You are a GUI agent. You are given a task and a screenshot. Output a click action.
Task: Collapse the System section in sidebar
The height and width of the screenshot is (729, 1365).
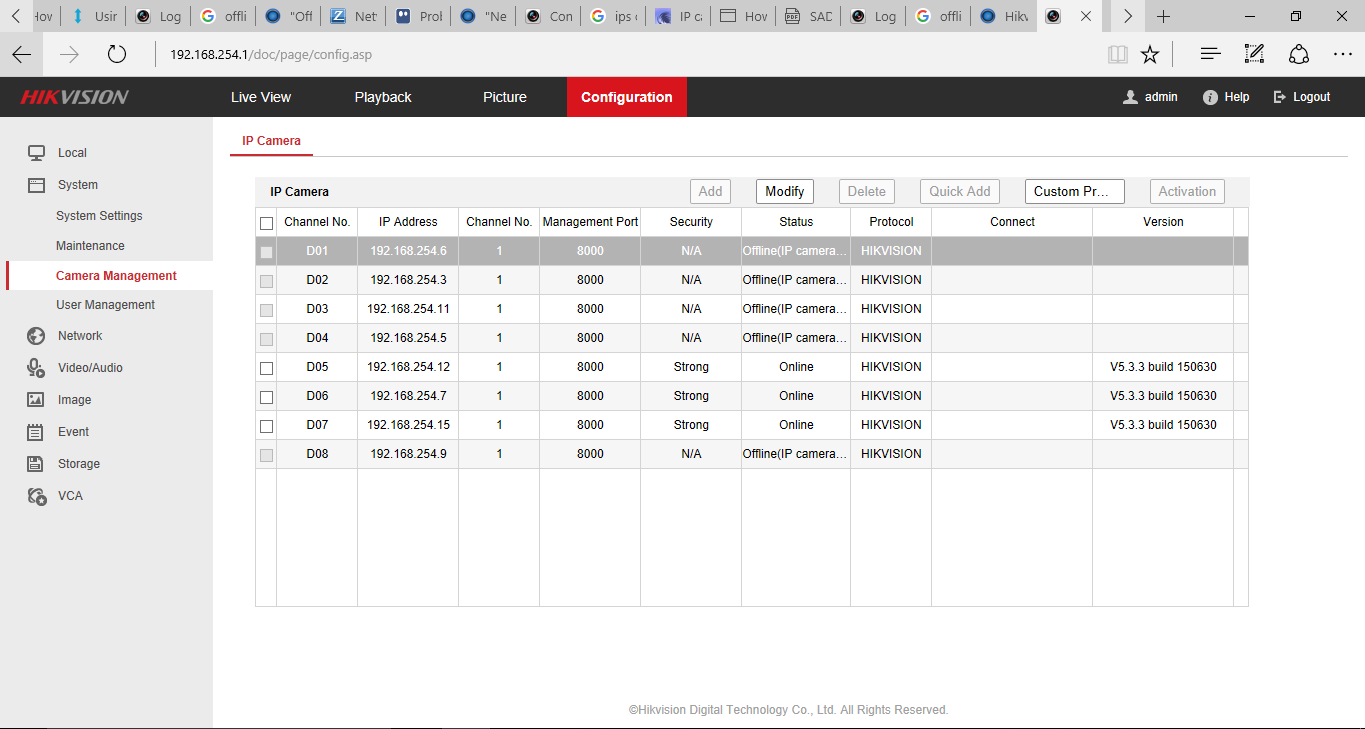click(77, 185)
